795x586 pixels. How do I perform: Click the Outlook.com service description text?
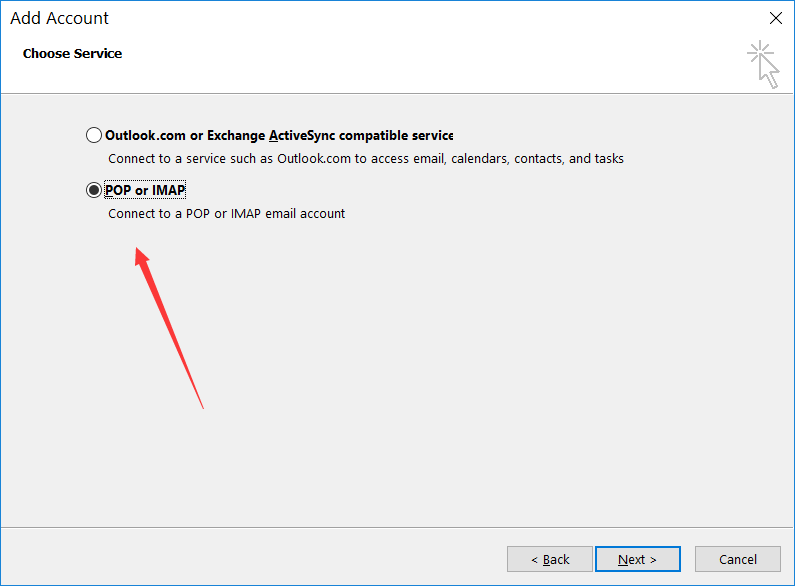pos(366,158)
